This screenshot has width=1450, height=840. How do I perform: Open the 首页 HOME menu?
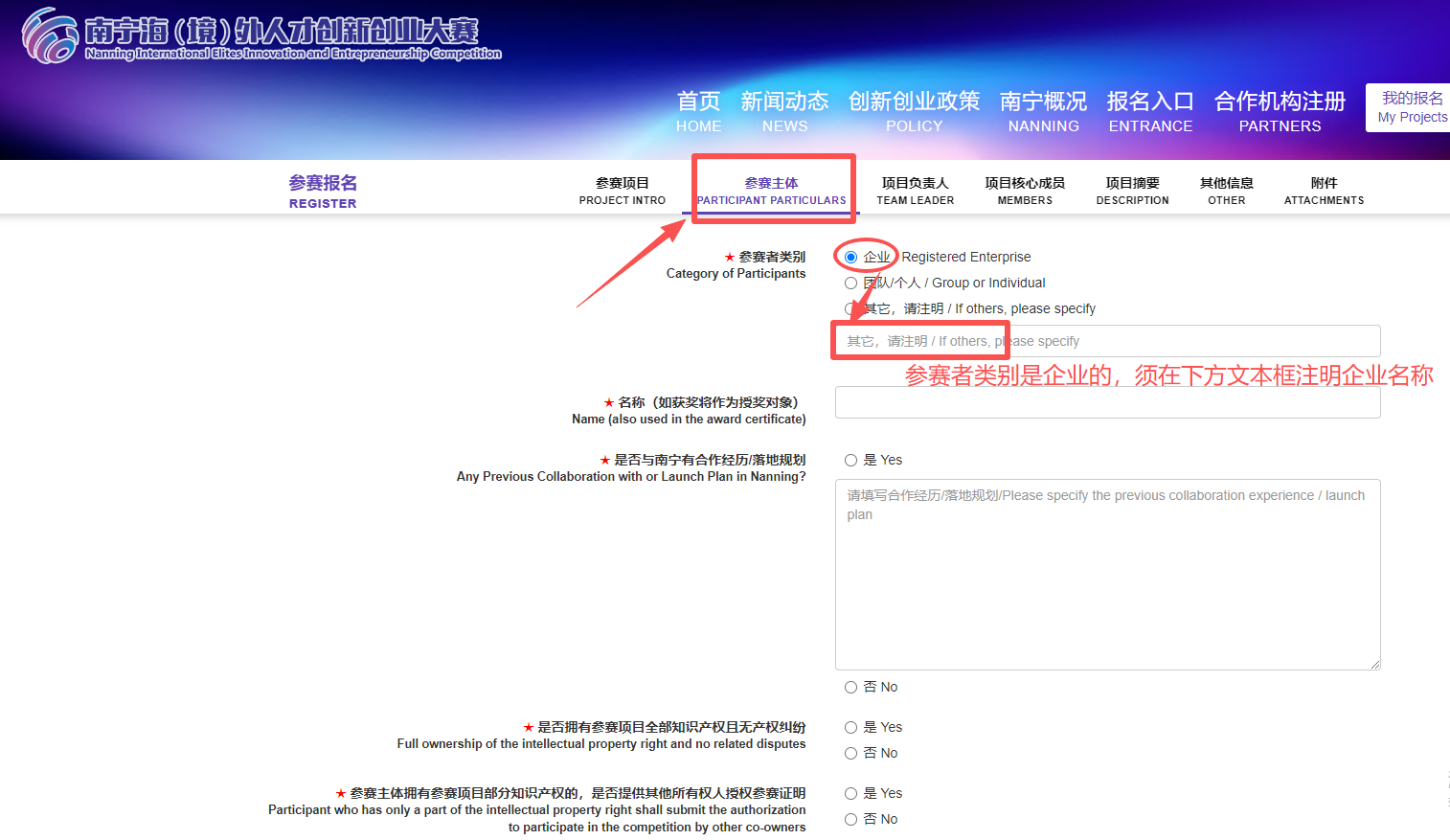point(698,112)
